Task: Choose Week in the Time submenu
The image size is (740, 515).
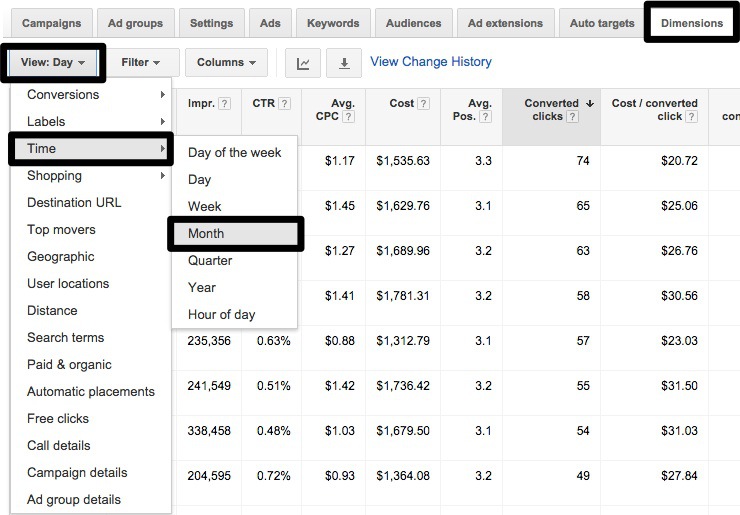Action: coord(235,206)
